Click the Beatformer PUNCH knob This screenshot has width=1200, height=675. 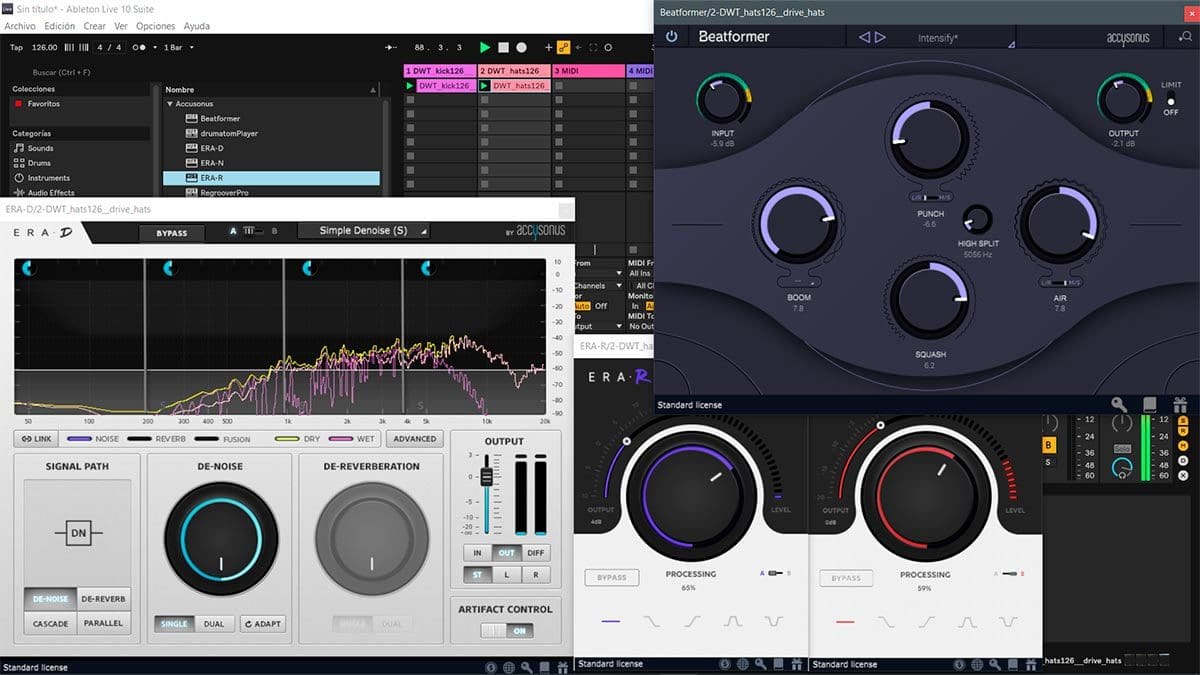click(931, 139)
